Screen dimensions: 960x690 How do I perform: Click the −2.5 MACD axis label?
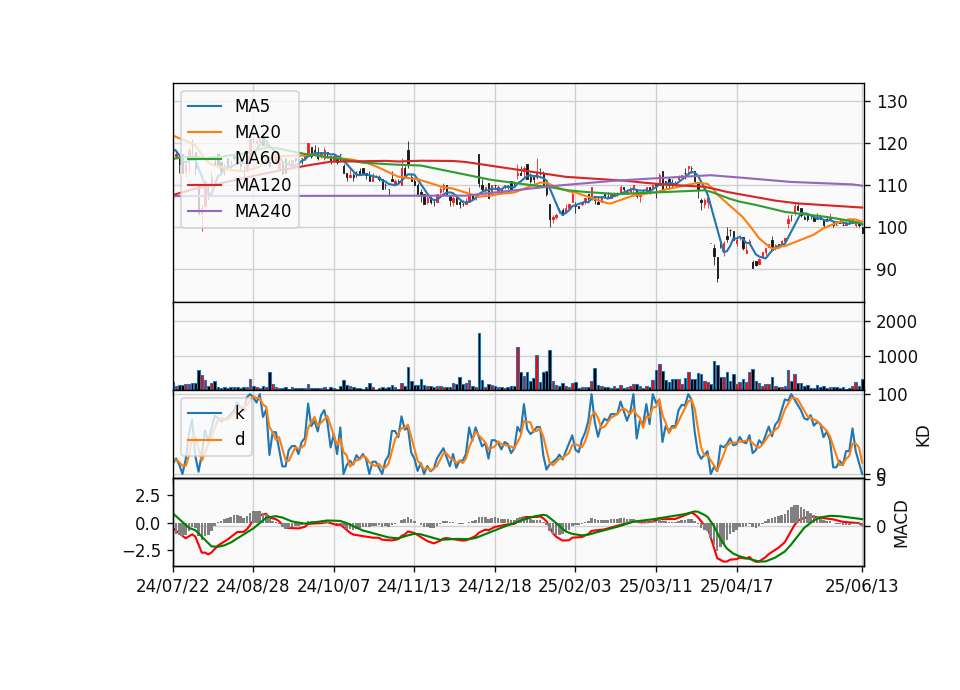[141, 551]
